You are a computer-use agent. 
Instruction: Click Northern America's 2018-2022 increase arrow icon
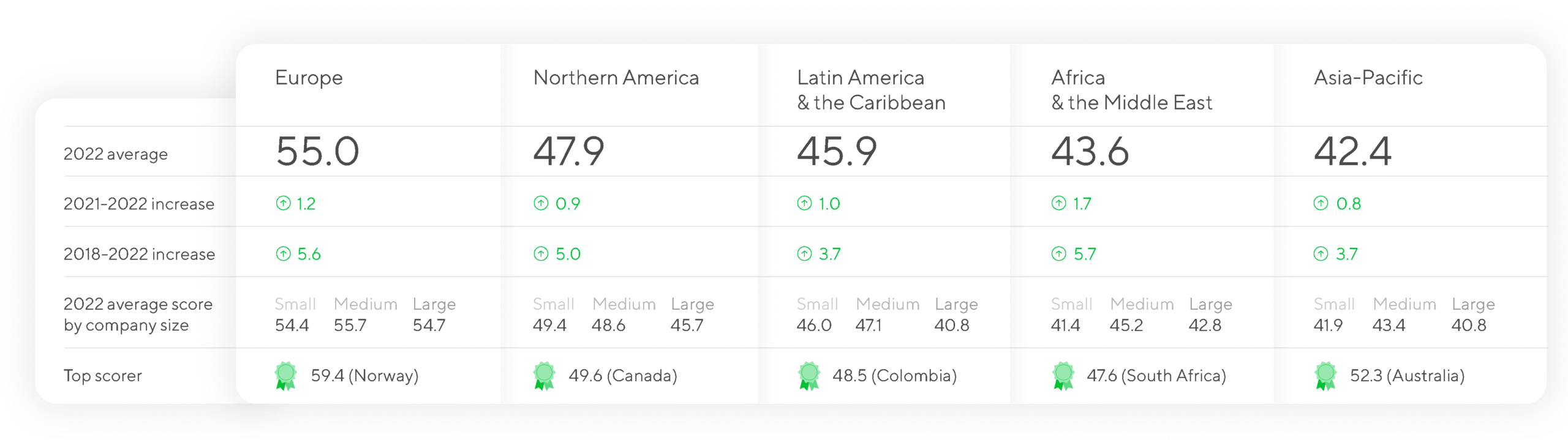click(x=541, y=253)
